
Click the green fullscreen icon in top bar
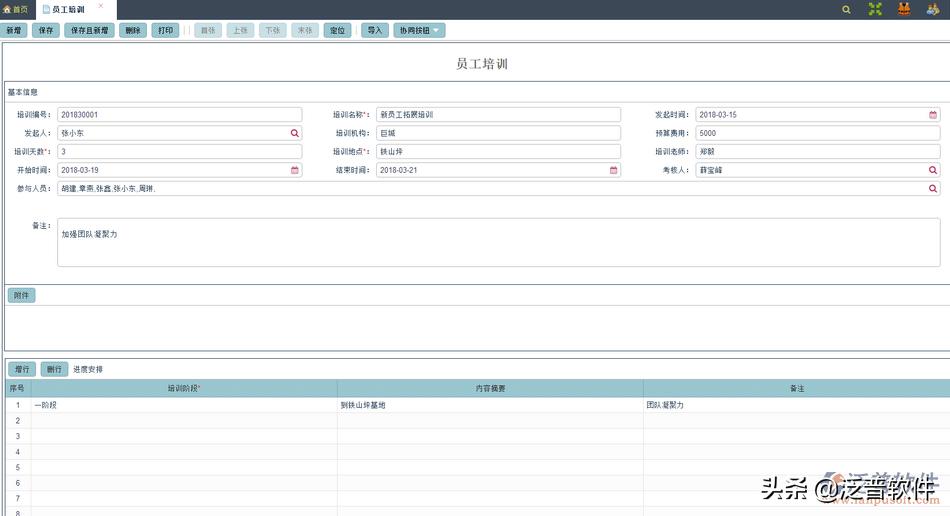coord(875,9)
